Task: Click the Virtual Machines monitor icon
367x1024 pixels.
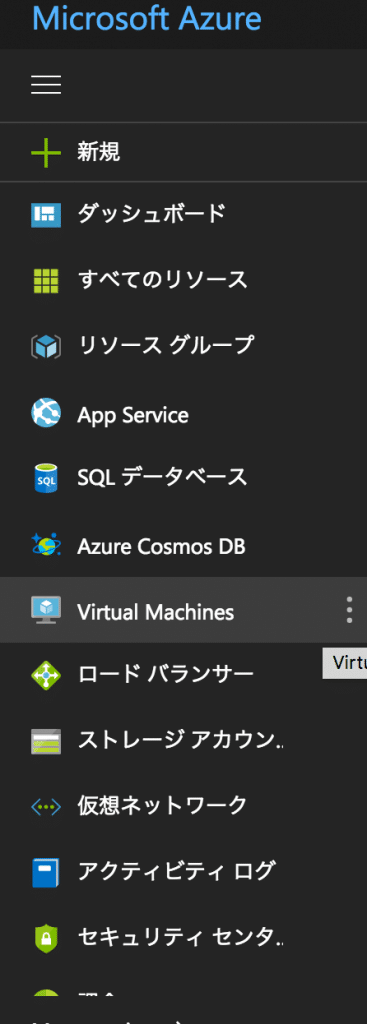Action: (46, 611)
